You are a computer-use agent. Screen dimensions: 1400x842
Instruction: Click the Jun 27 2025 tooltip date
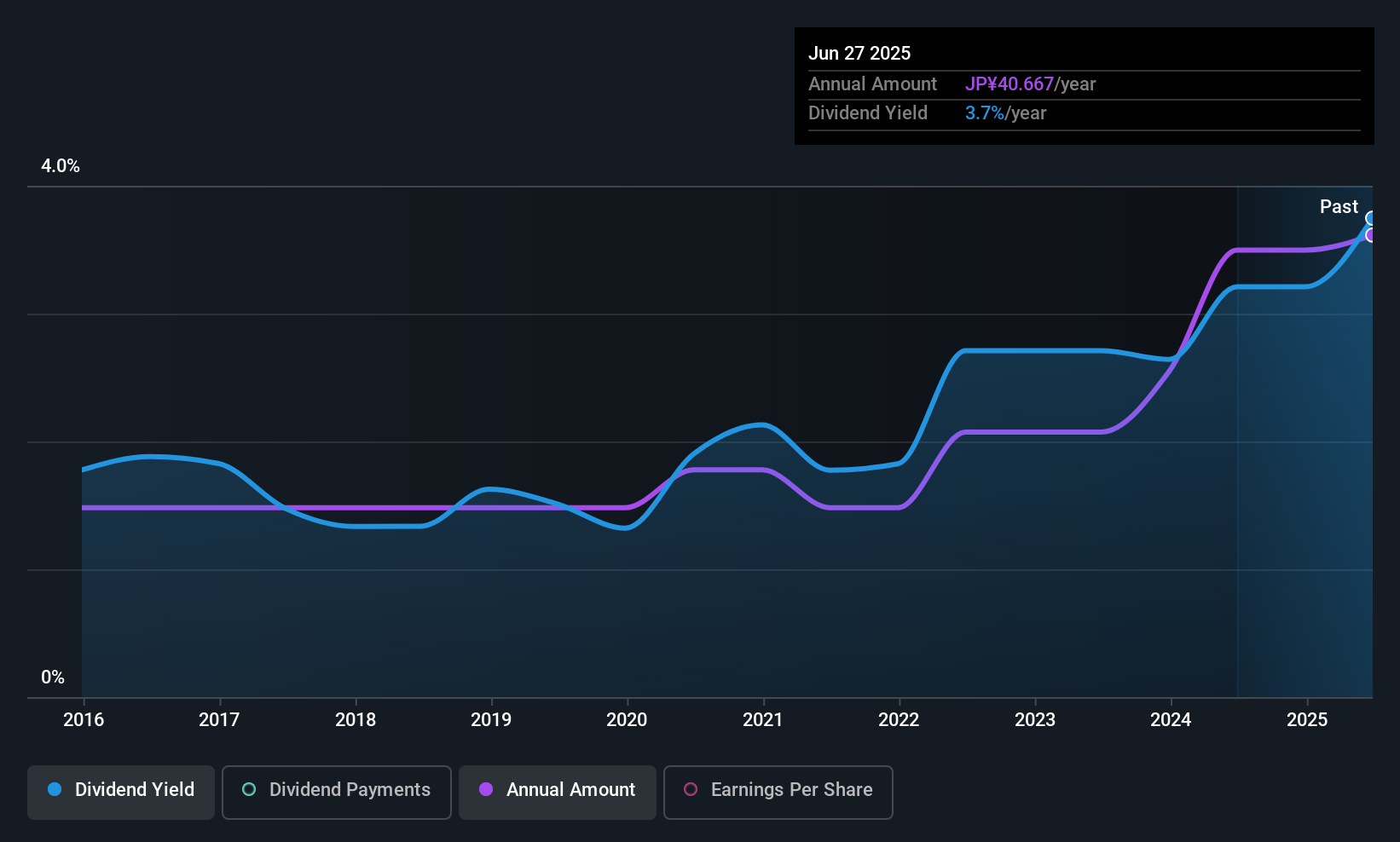click(859, 54)
